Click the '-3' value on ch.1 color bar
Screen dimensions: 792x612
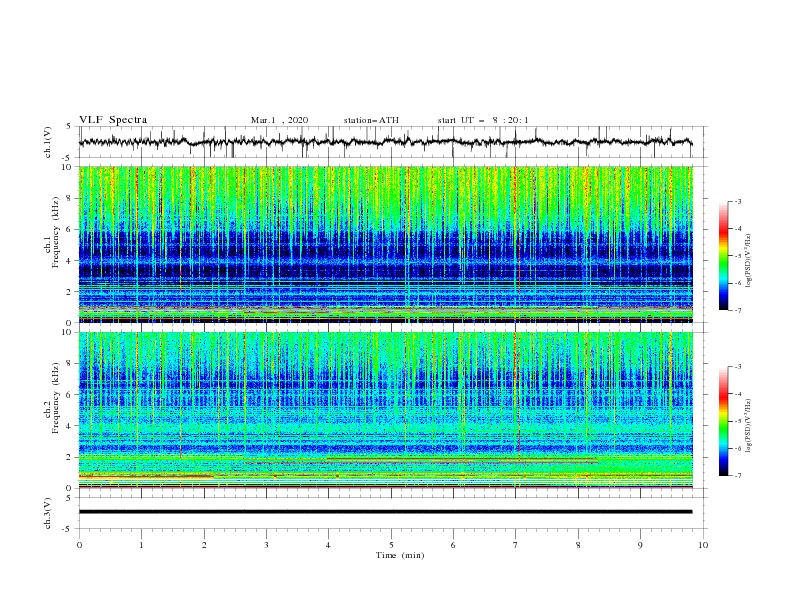(x=737, y=201)
